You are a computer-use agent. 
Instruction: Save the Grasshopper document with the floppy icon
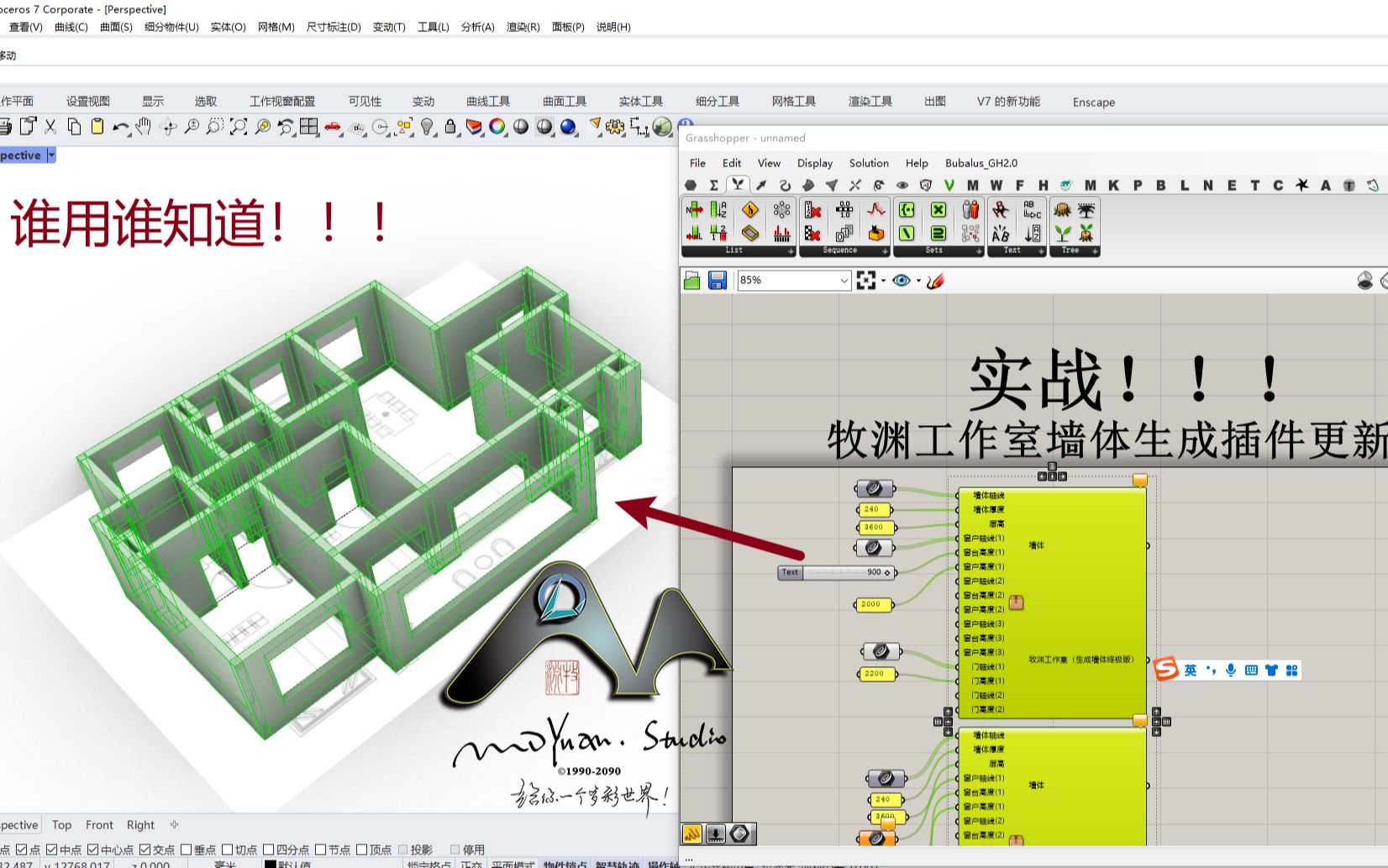[717, 281]
